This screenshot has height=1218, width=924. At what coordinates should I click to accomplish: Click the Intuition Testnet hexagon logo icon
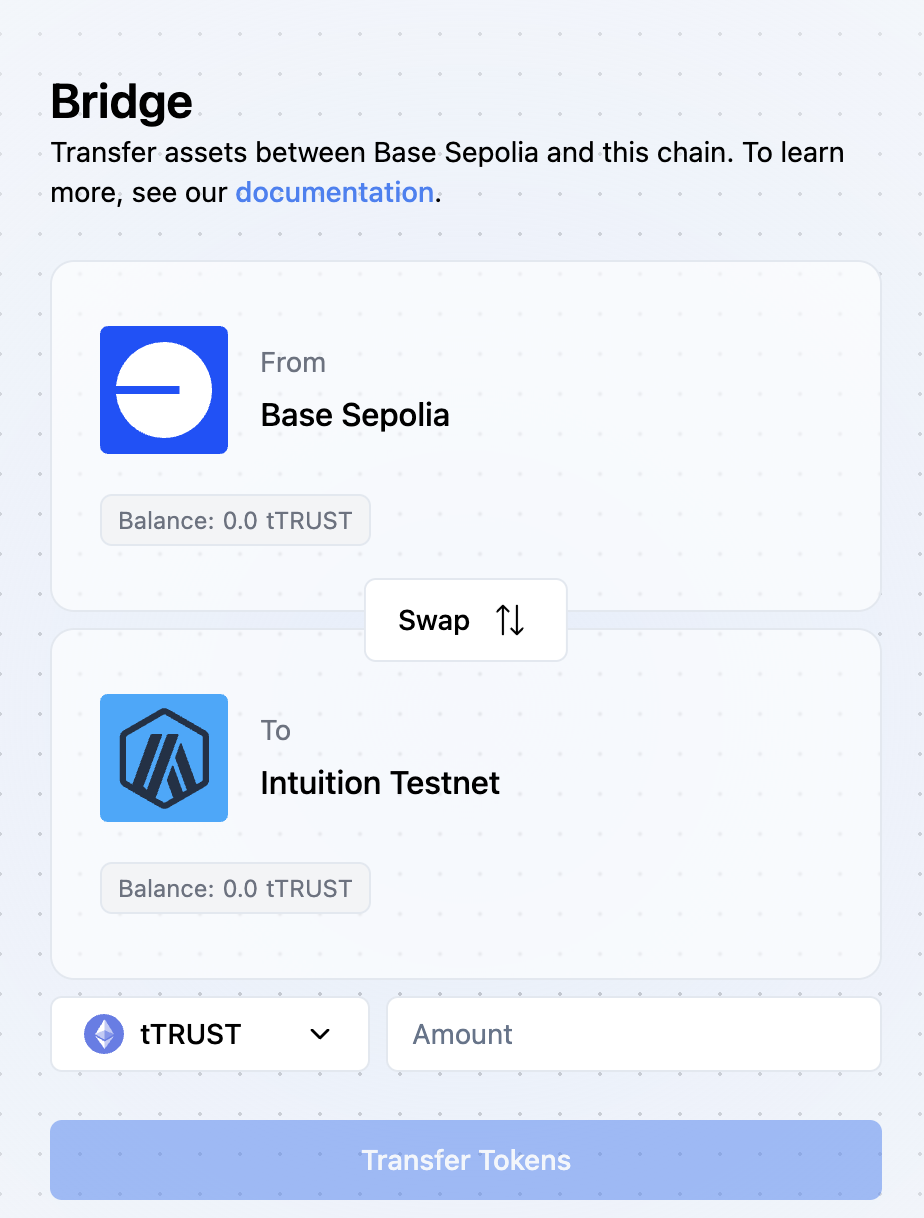click(164, 758)
